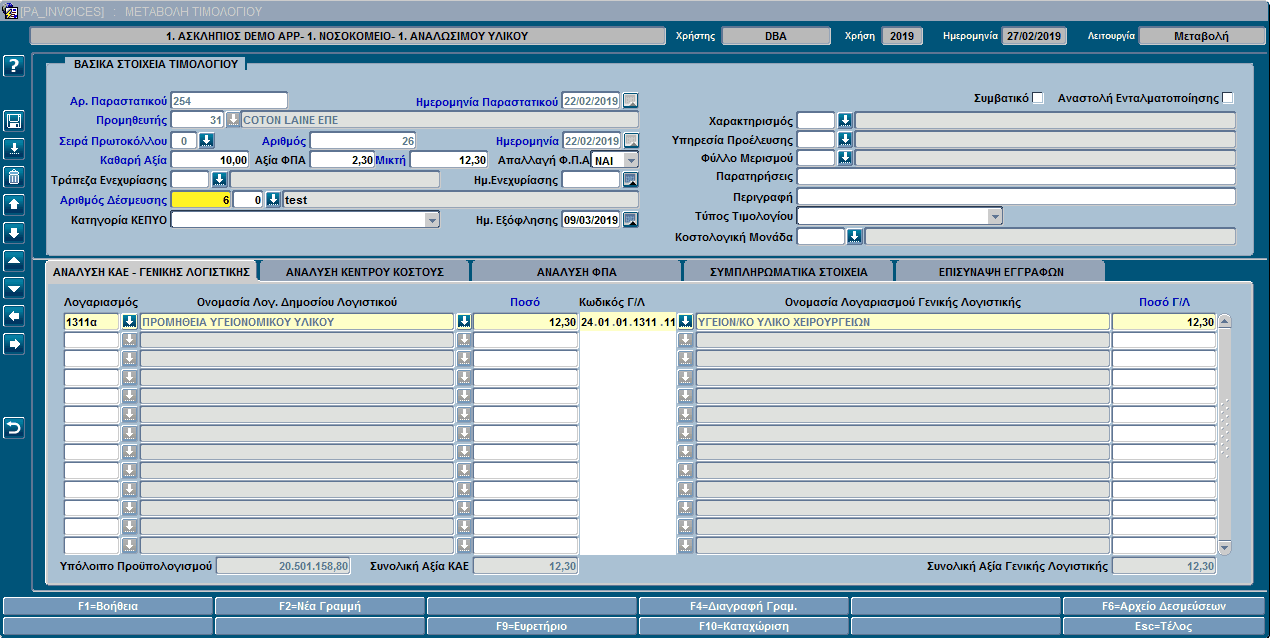This screenshot has width=1270, height=638.
Task: Open account lookup beside 1311α
Action: [x=129, y=322]
